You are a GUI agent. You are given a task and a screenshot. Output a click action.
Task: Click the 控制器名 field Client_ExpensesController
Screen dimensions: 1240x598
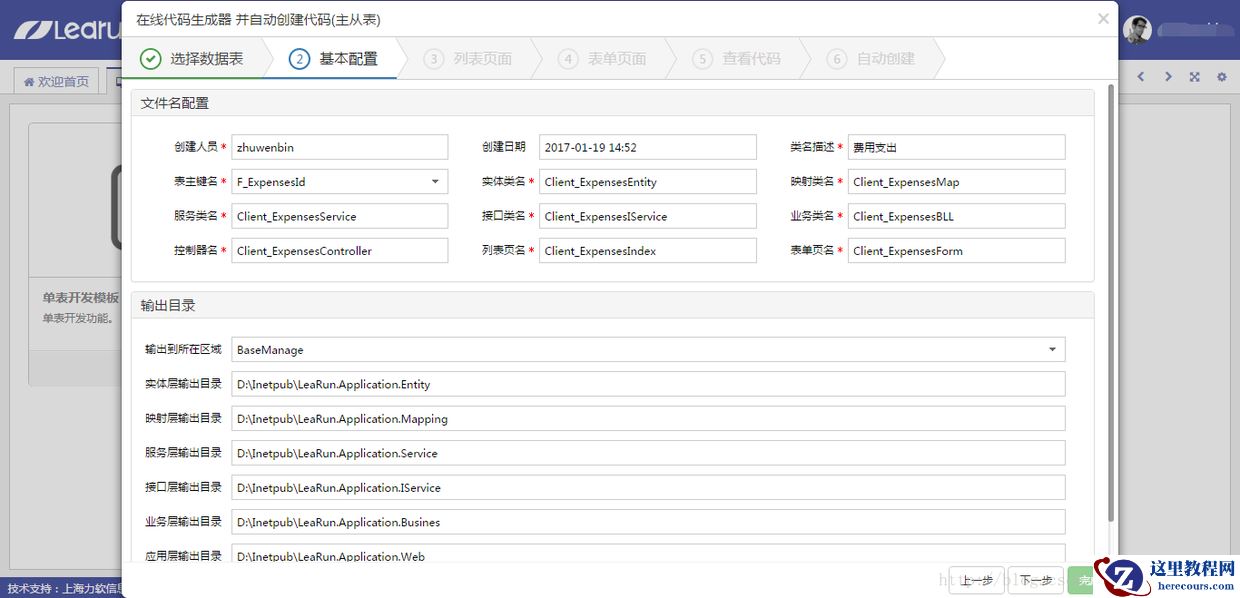340,251
